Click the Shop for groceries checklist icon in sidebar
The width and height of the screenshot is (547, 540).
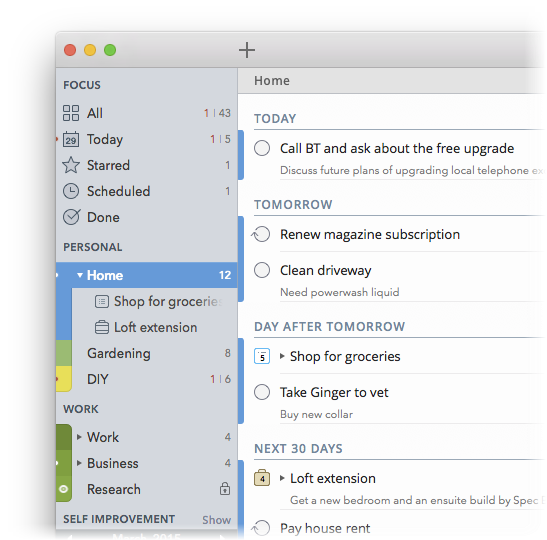(x=102, y=301)
